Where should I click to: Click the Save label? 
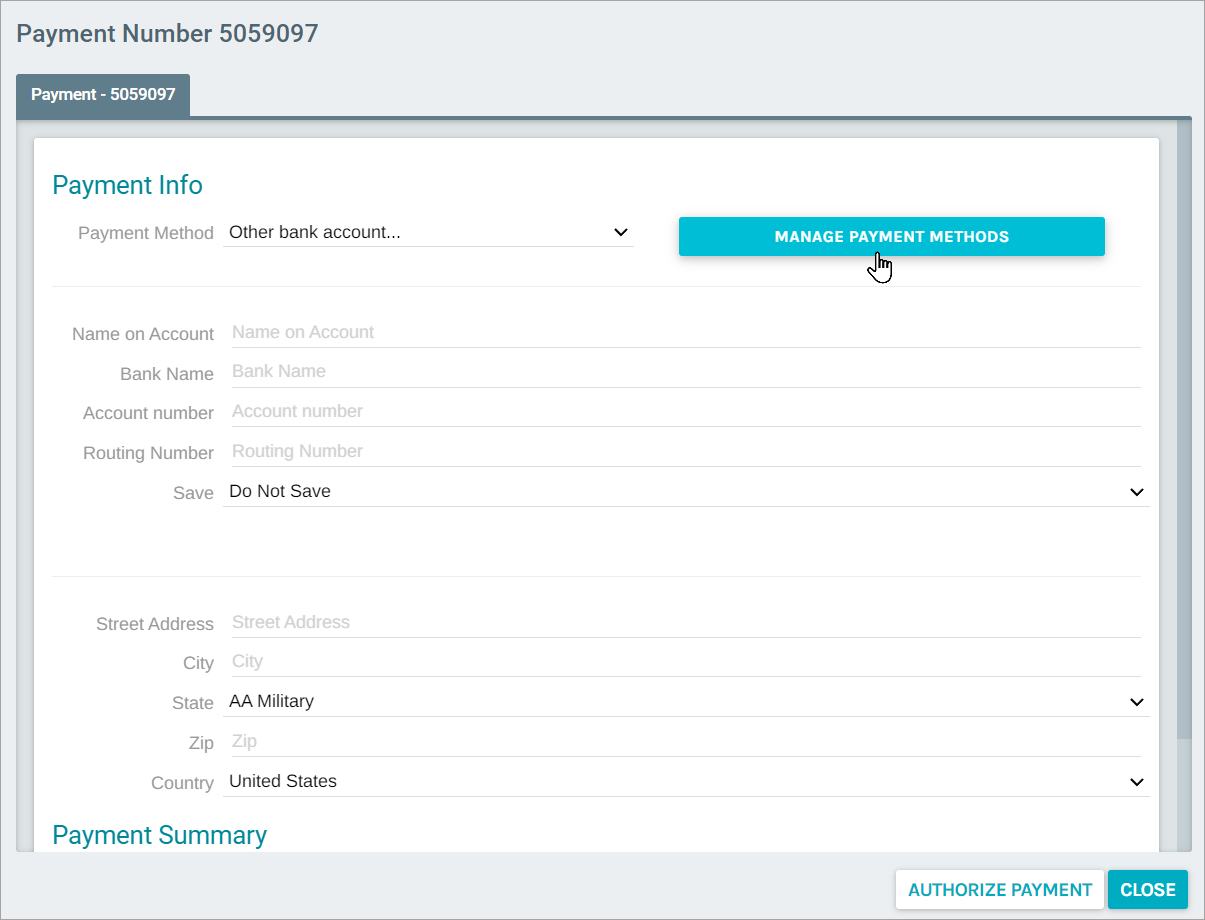pyautogui.click(x=193, y=493)
